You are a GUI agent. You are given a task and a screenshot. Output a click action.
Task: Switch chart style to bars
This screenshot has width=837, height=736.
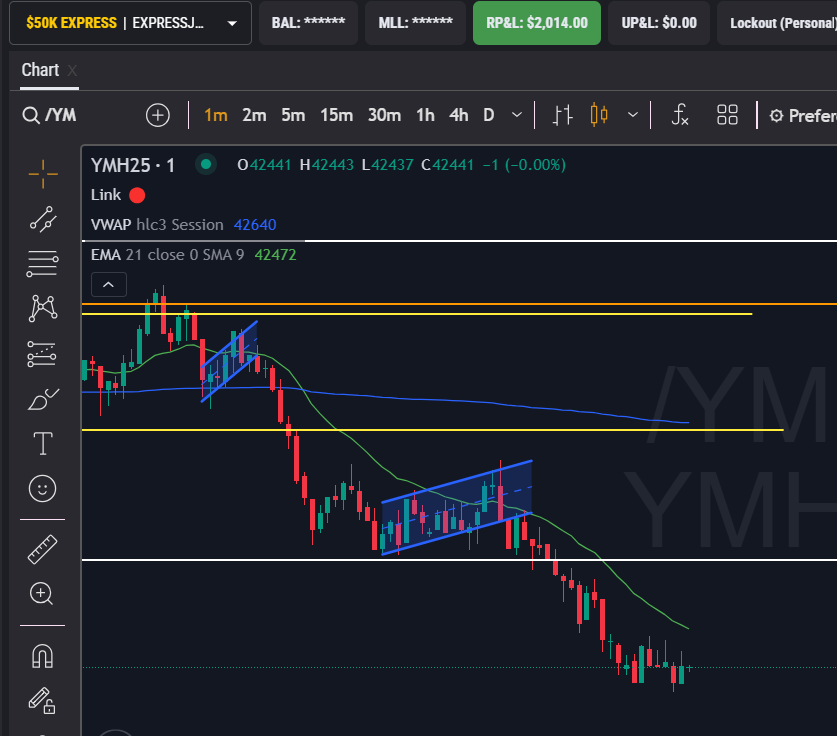point(562,115)
